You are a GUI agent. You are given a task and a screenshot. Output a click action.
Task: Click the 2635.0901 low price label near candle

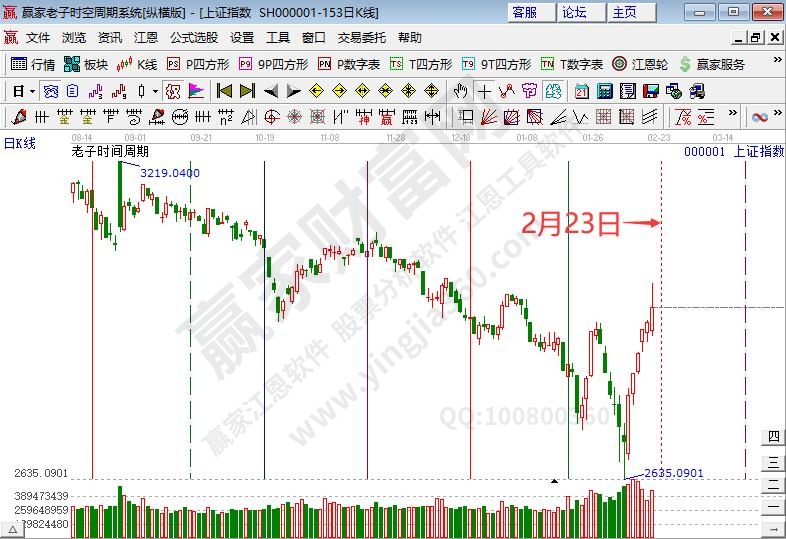click(674, 473)
